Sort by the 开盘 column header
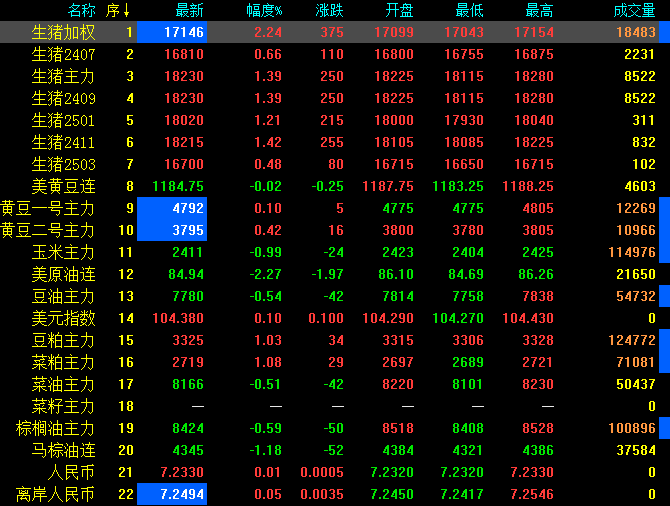 click(400, 10)
